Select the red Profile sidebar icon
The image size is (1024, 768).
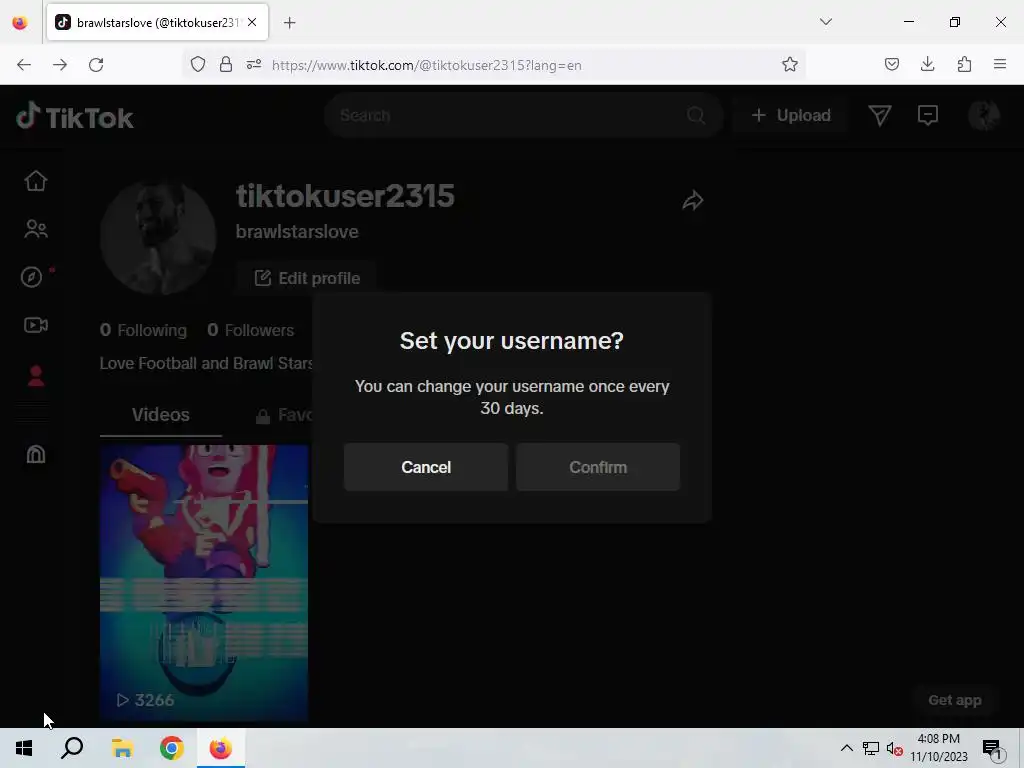pos(36,376)
